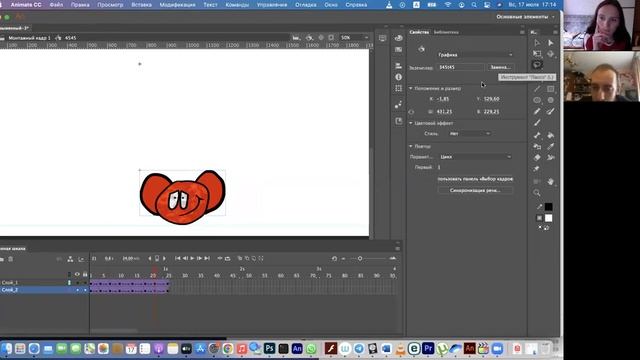Go to first frame

[x=178, y=258]
